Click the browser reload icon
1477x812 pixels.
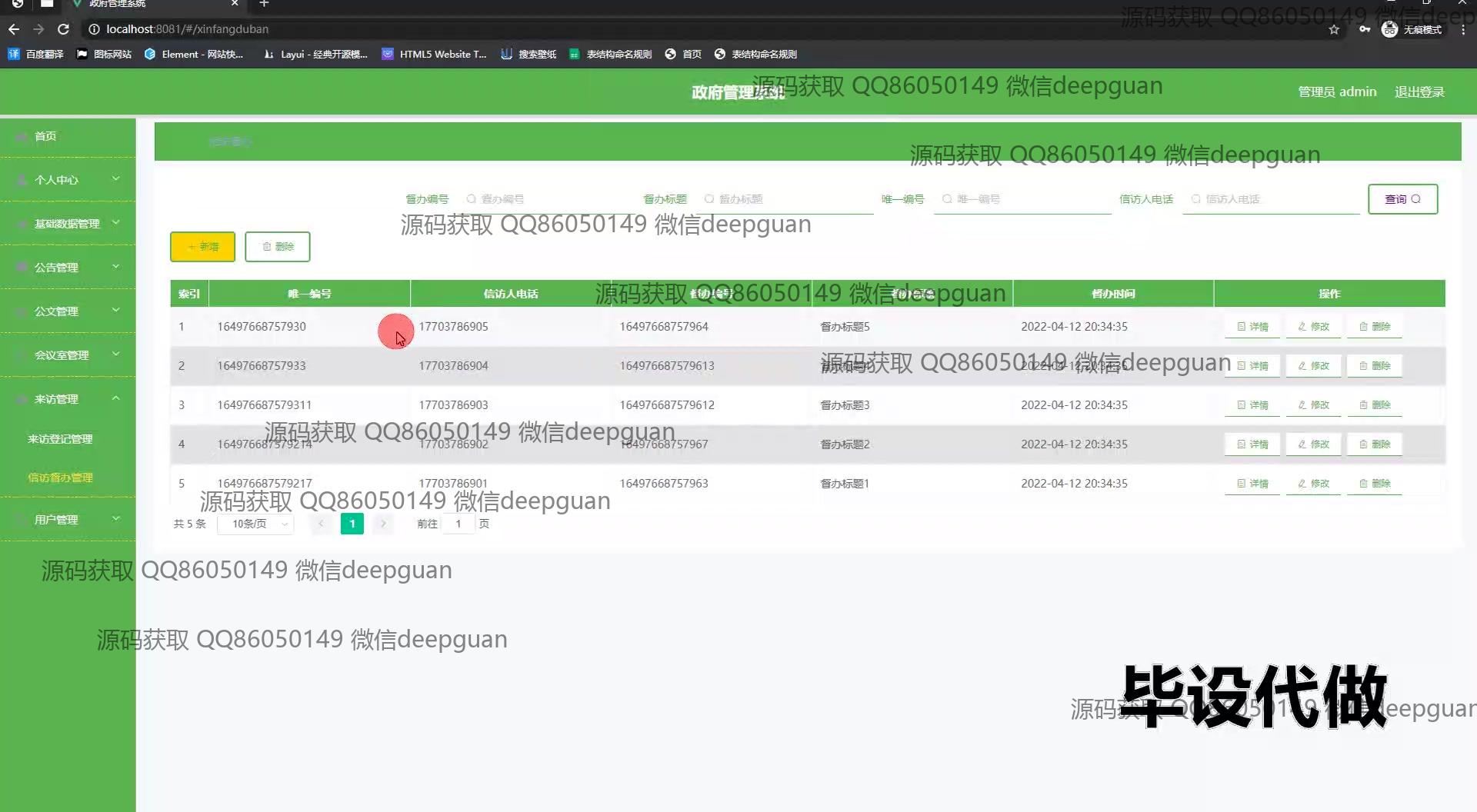pos(64,29)
